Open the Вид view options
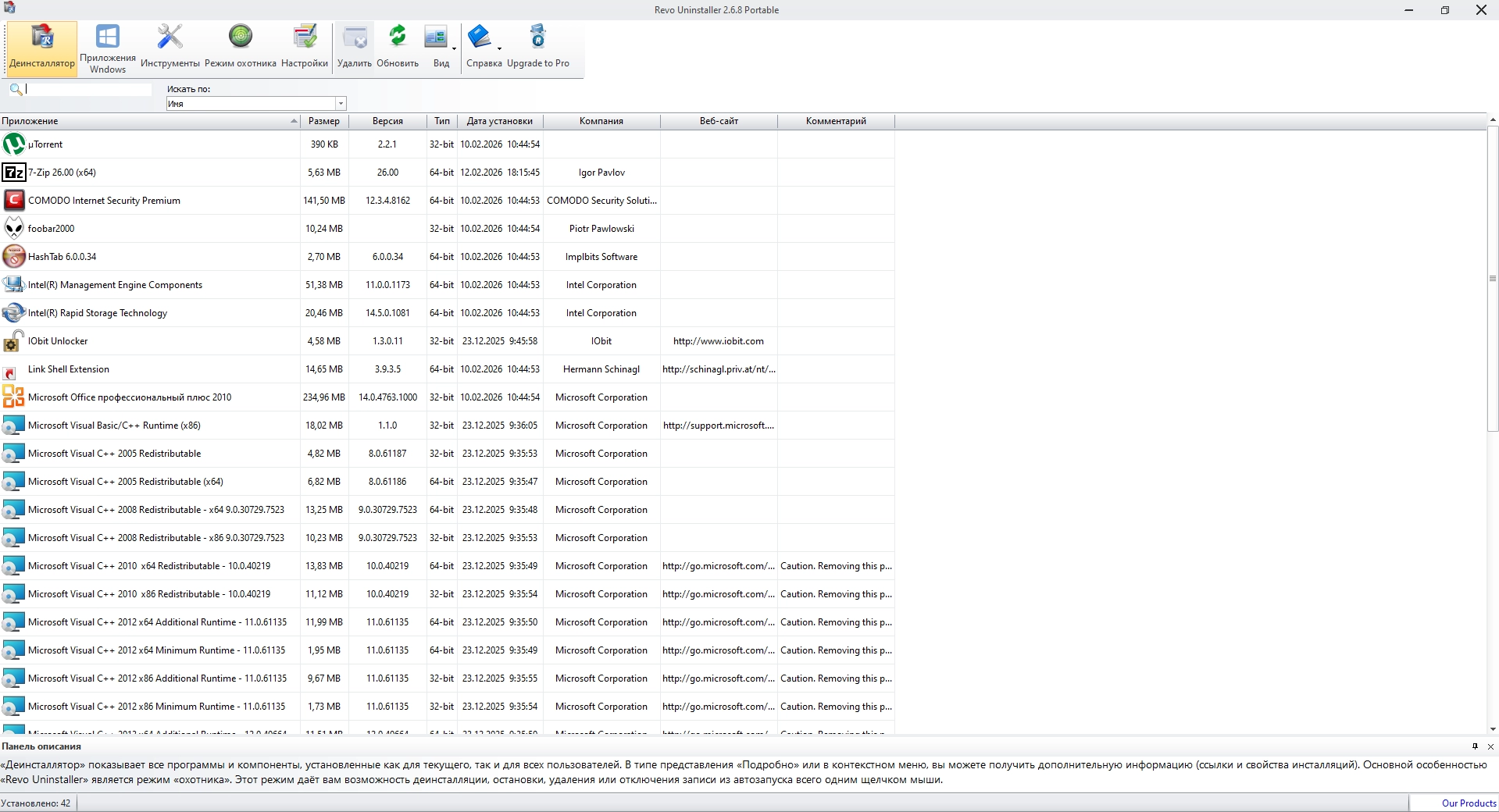The image size is (1499, 812). 437,48
